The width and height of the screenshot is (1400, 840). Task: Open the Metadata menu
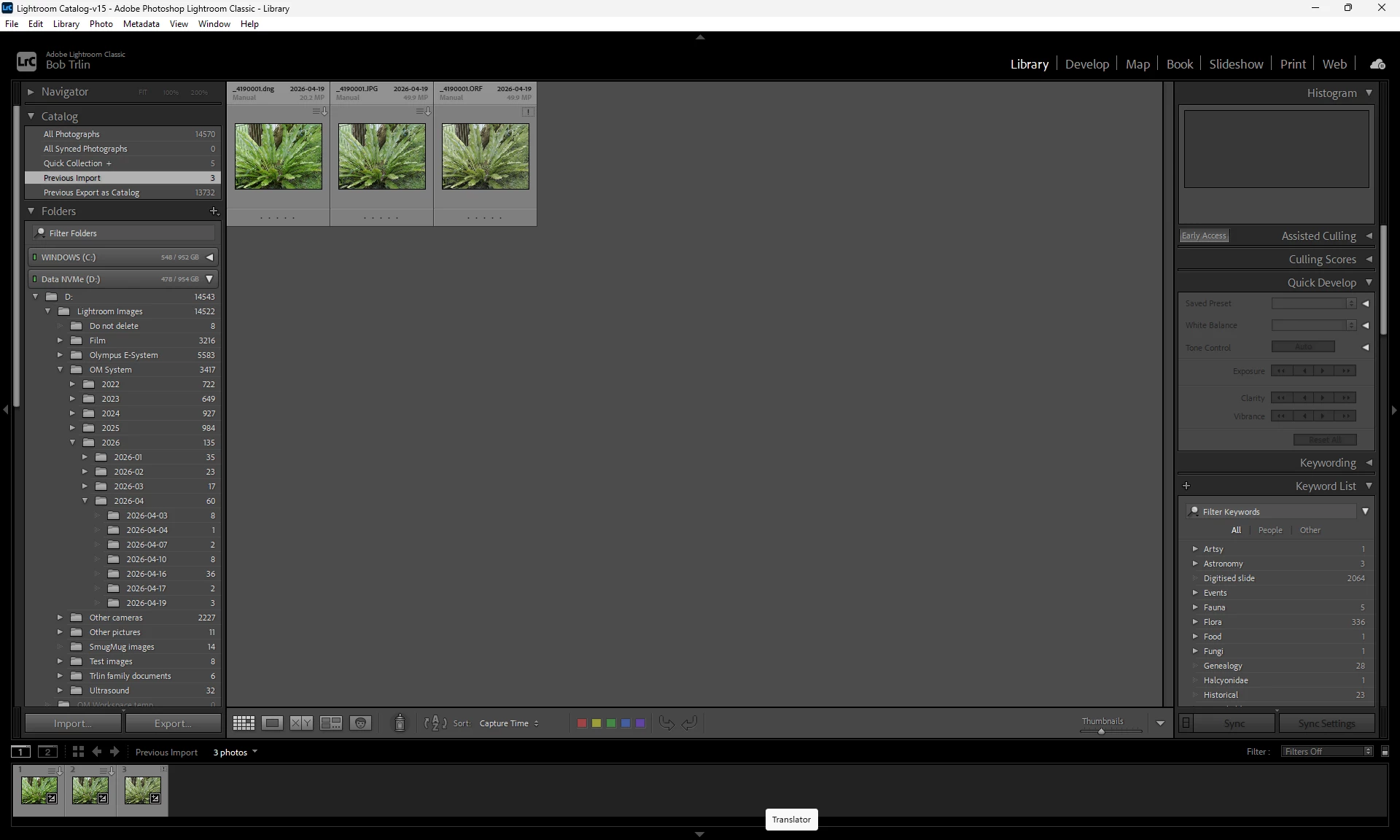(x=141, y=24)
